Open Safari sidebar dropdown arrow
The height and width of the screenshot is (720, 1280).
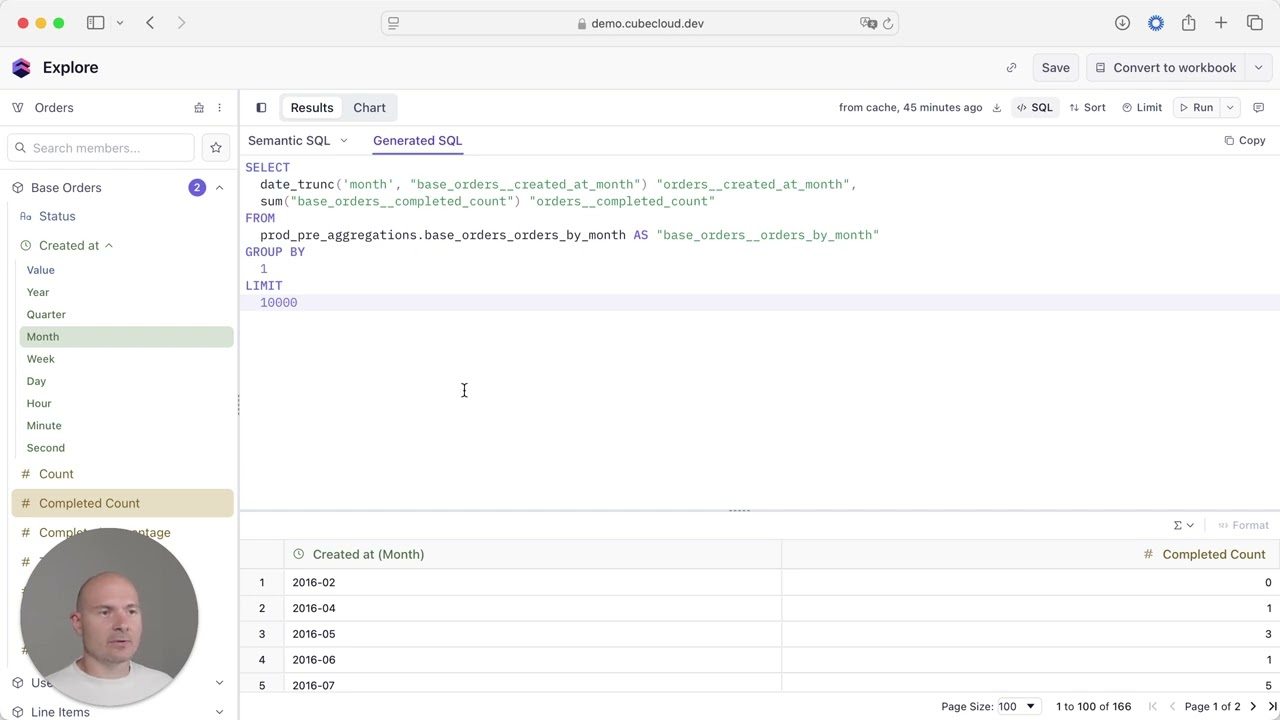pos(119,23)
